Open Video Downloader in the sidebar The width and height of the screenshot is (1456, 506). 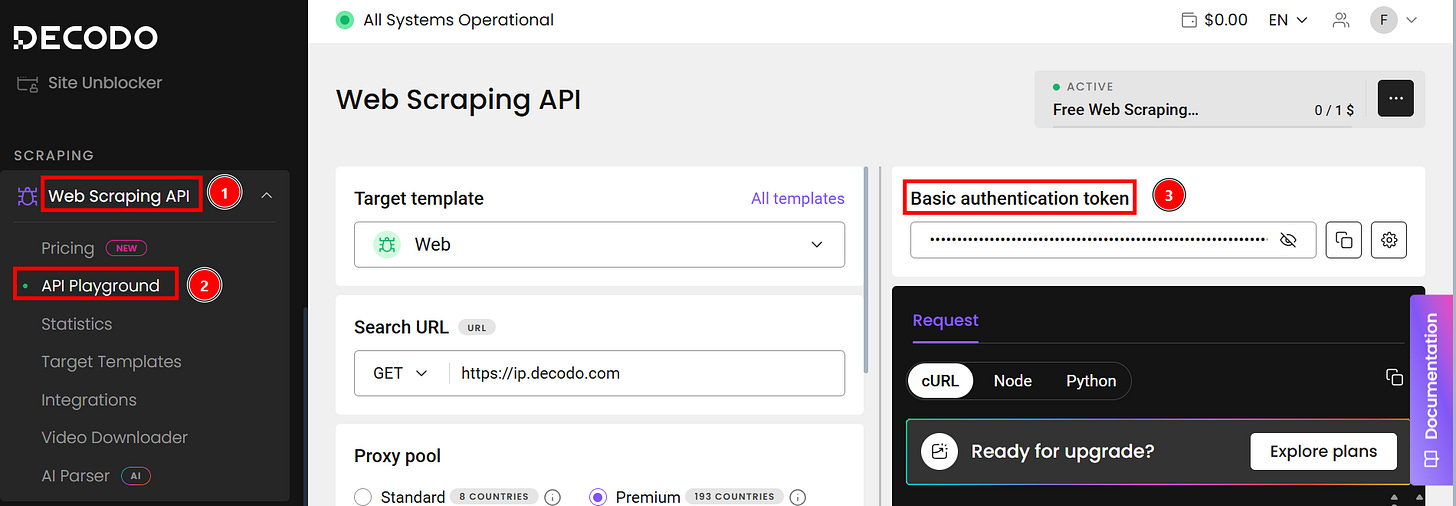tap(114, 438)
